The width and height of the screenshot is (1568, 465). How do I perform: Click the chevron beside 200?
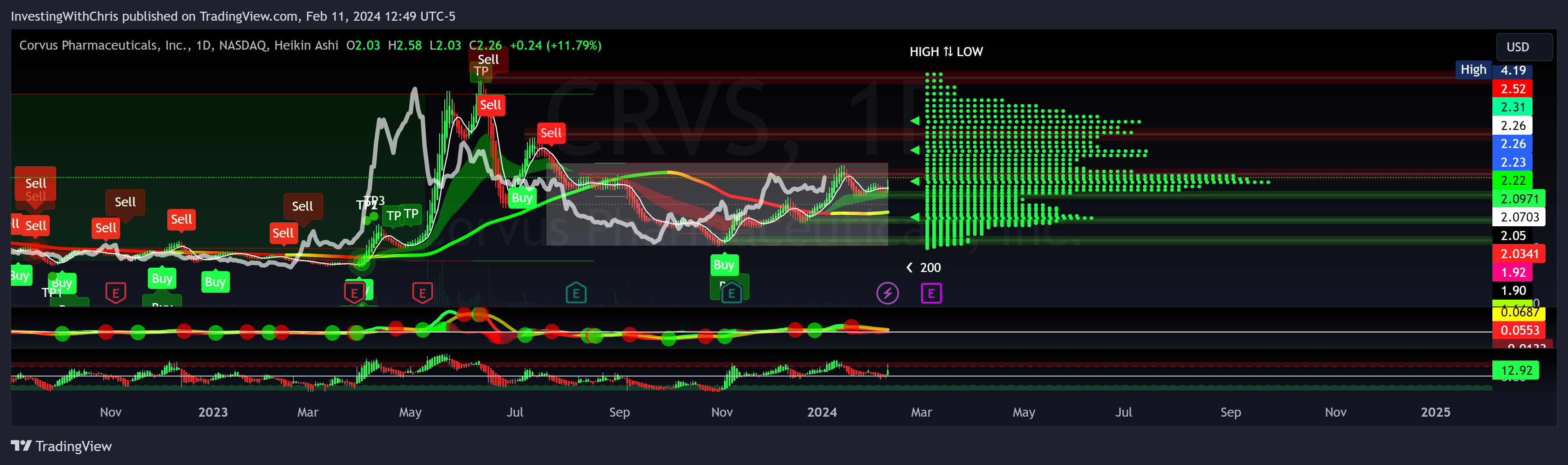click(x=909, y=267)
